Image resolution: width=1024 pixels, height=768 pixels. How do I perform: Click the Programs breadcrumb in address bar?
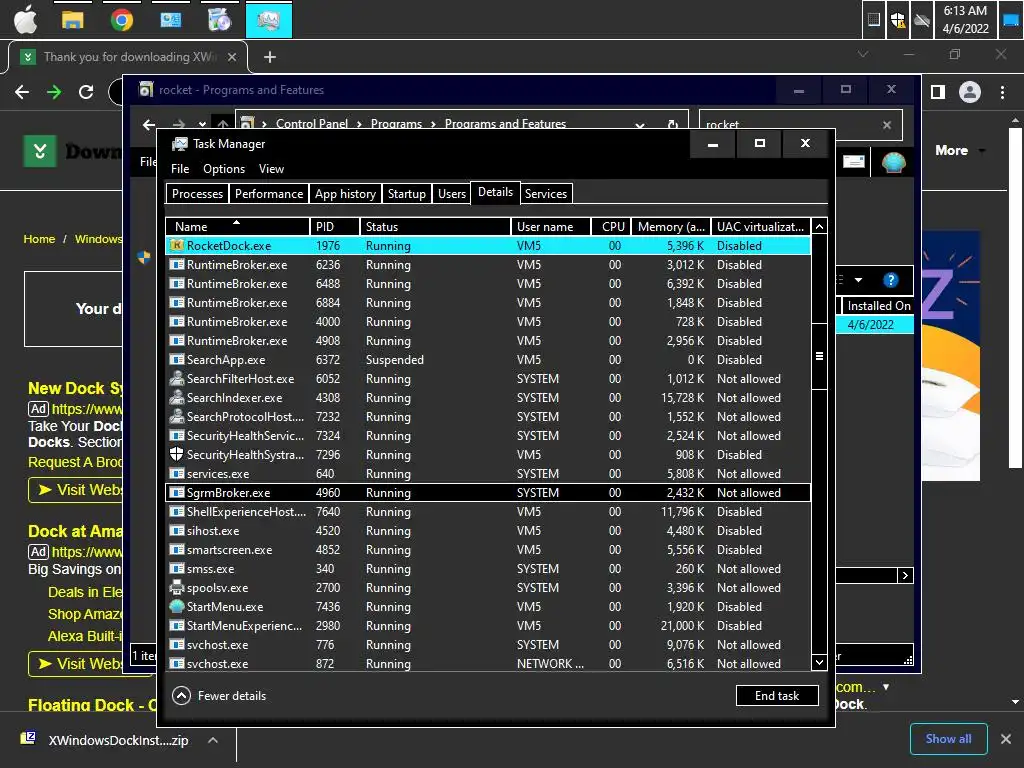[396, 123]
